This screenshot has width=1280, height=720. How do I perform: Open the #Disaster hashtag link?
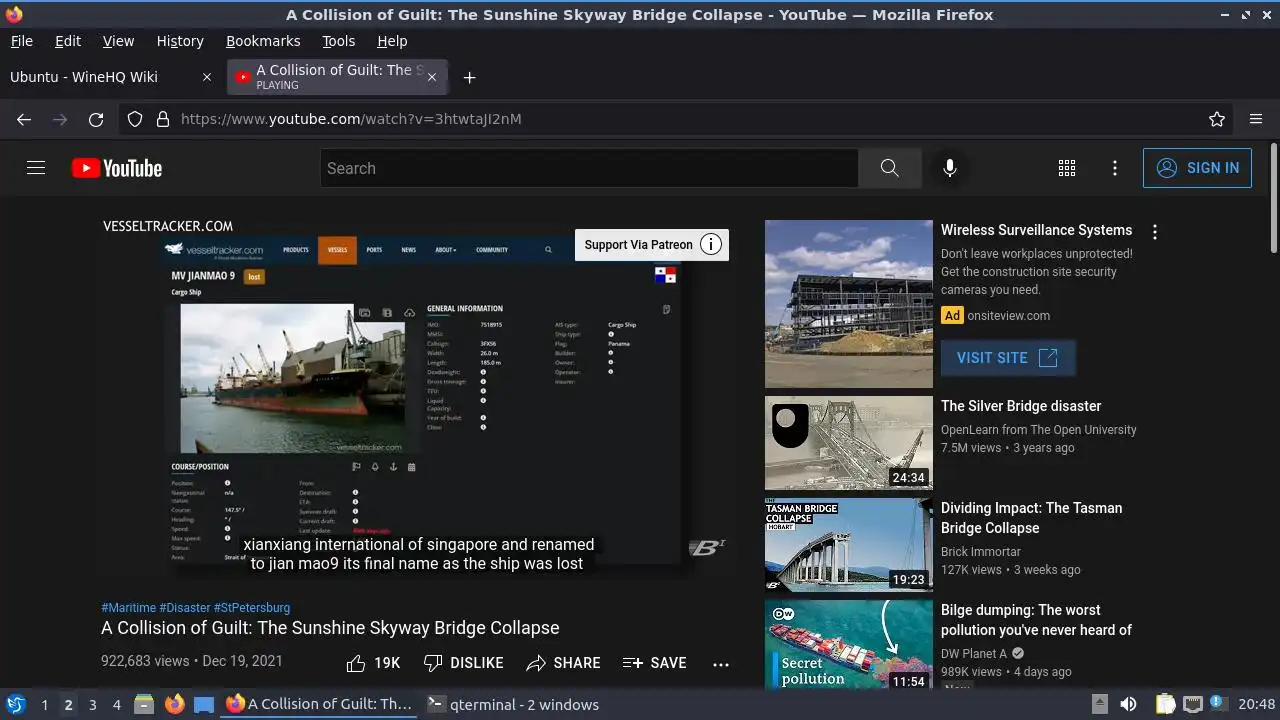[184, 608]
